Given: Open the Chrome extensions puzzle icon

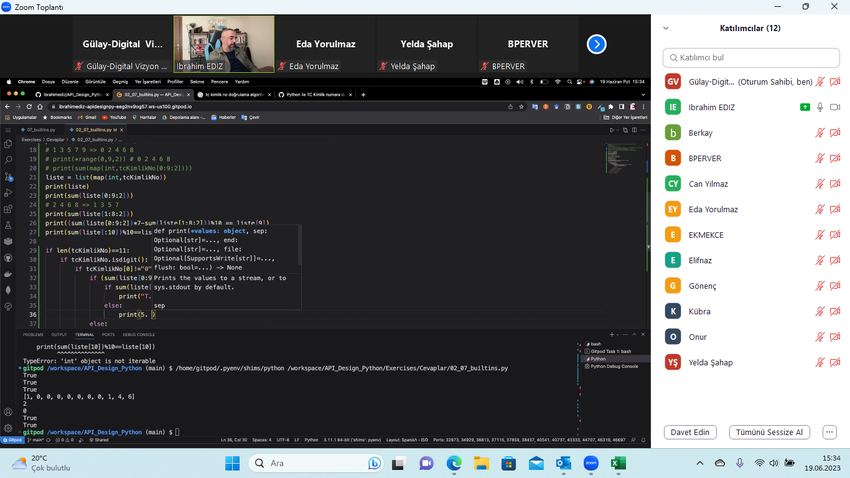Looking at the screenshot, I should [x=611, y=107].
